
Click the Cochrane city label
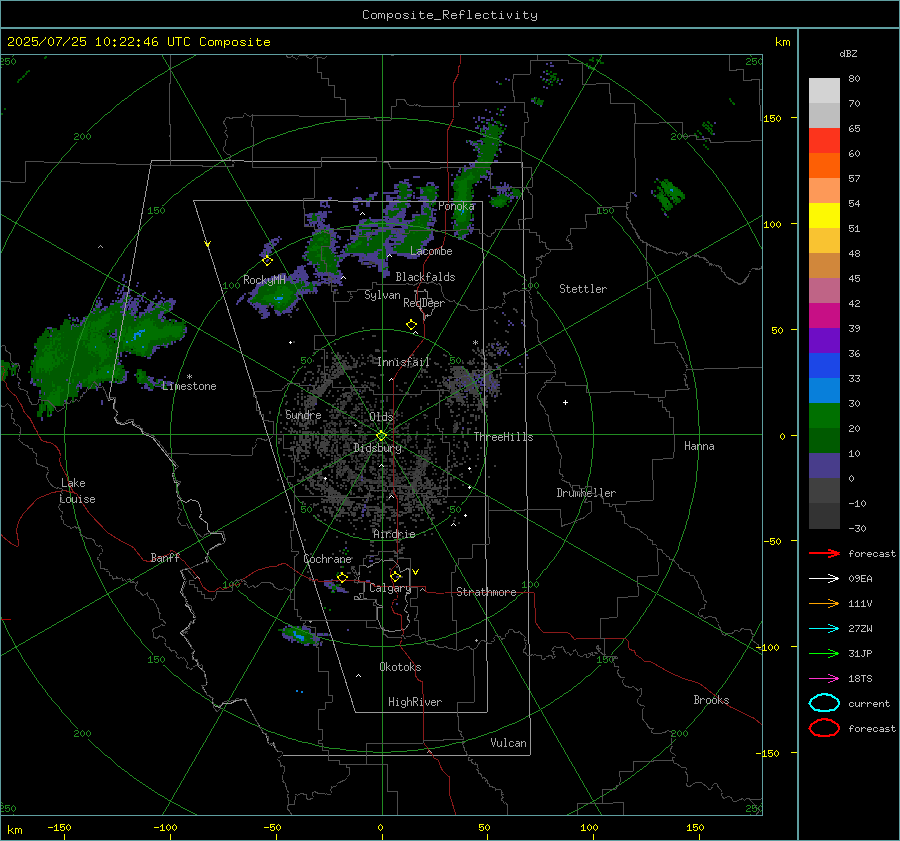point(327,559)
